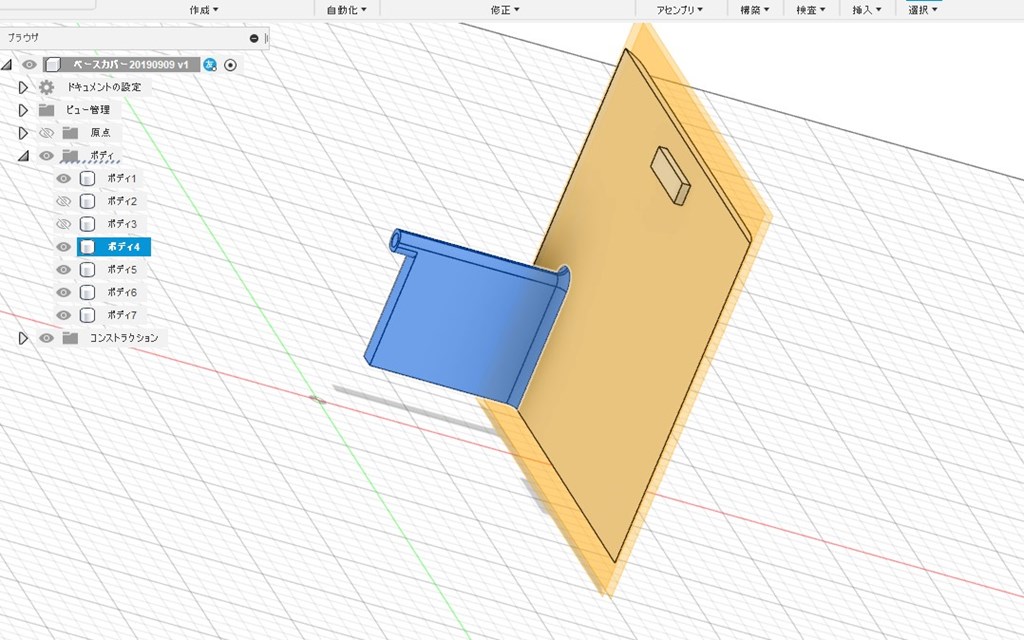Click the ビュー管理 folder icon

click(x=46, y=110)
